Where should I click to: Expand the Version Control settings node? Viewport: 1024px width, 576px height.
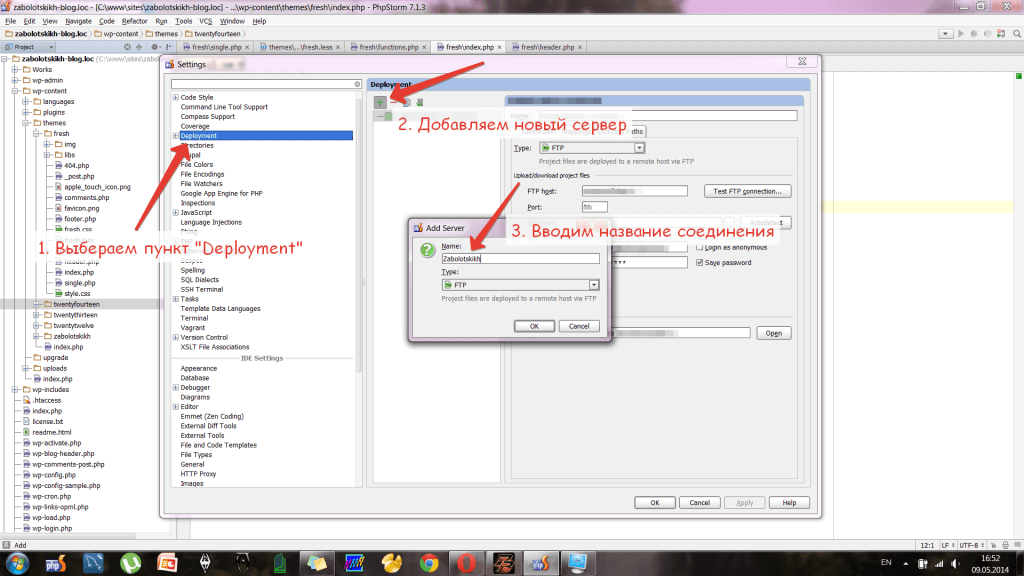point(176,338)
